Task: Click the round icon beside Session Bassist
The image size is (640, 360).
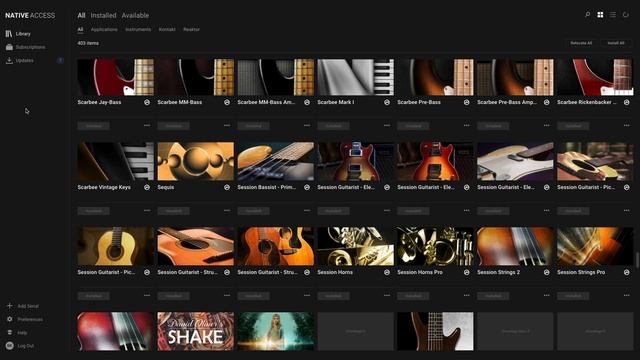Action: (x=307, y=187)
